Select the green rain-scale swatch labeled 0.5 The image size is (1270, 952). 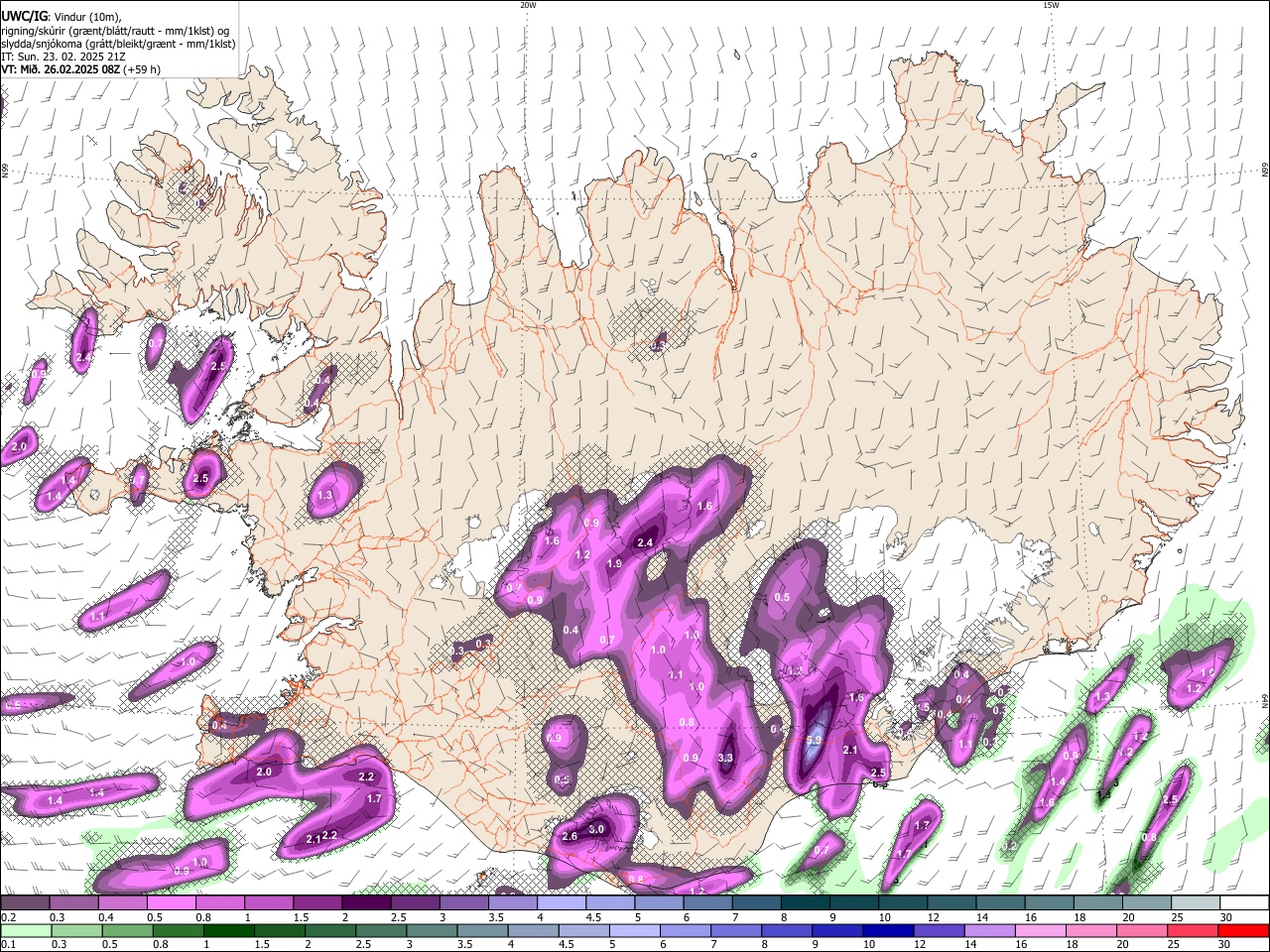127,931
